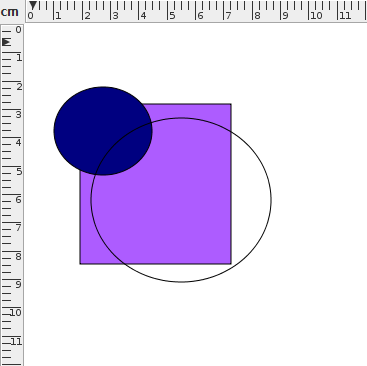Click the 1 mark on the horizontal ruler
This screenshot has height=366, width=367.
[58, 16]
